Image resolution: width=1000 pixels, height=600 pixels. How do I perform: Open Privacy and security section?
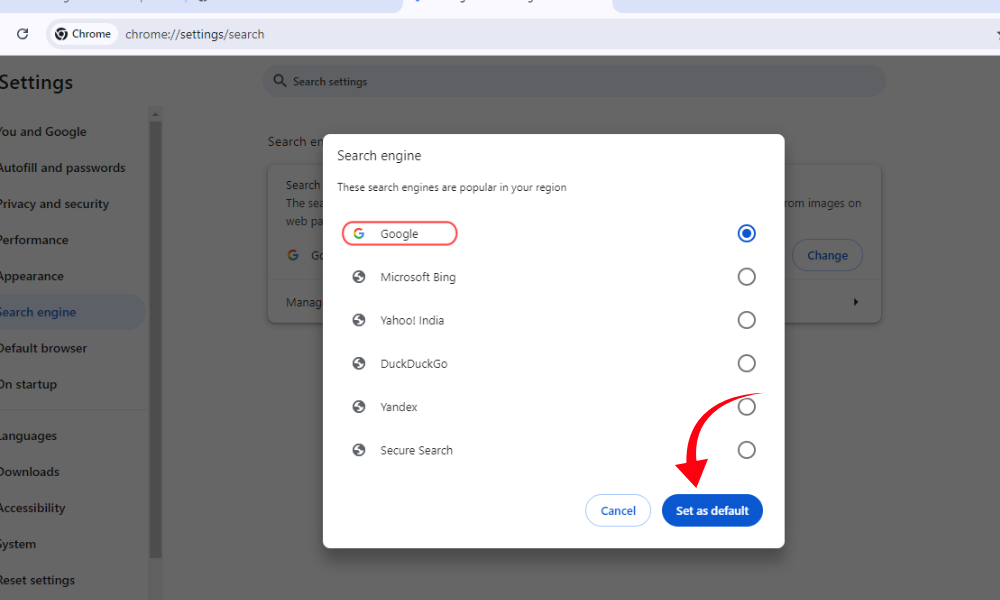point(54,204)
